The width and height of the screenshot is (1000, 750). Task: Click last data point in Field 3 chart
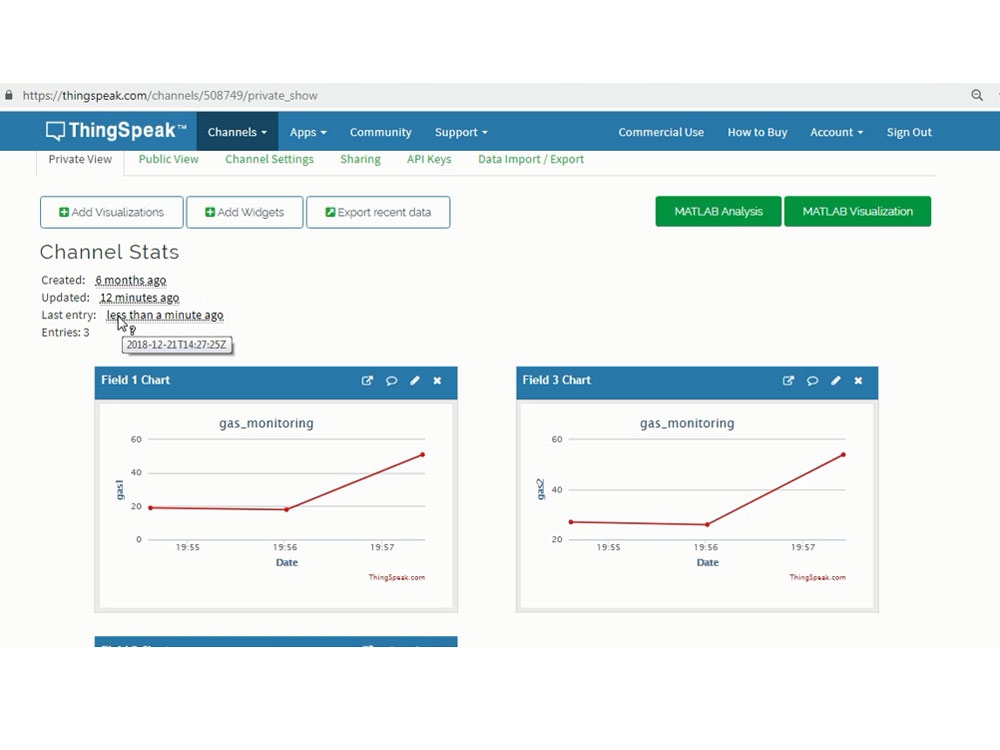click(x=843, y=455)
